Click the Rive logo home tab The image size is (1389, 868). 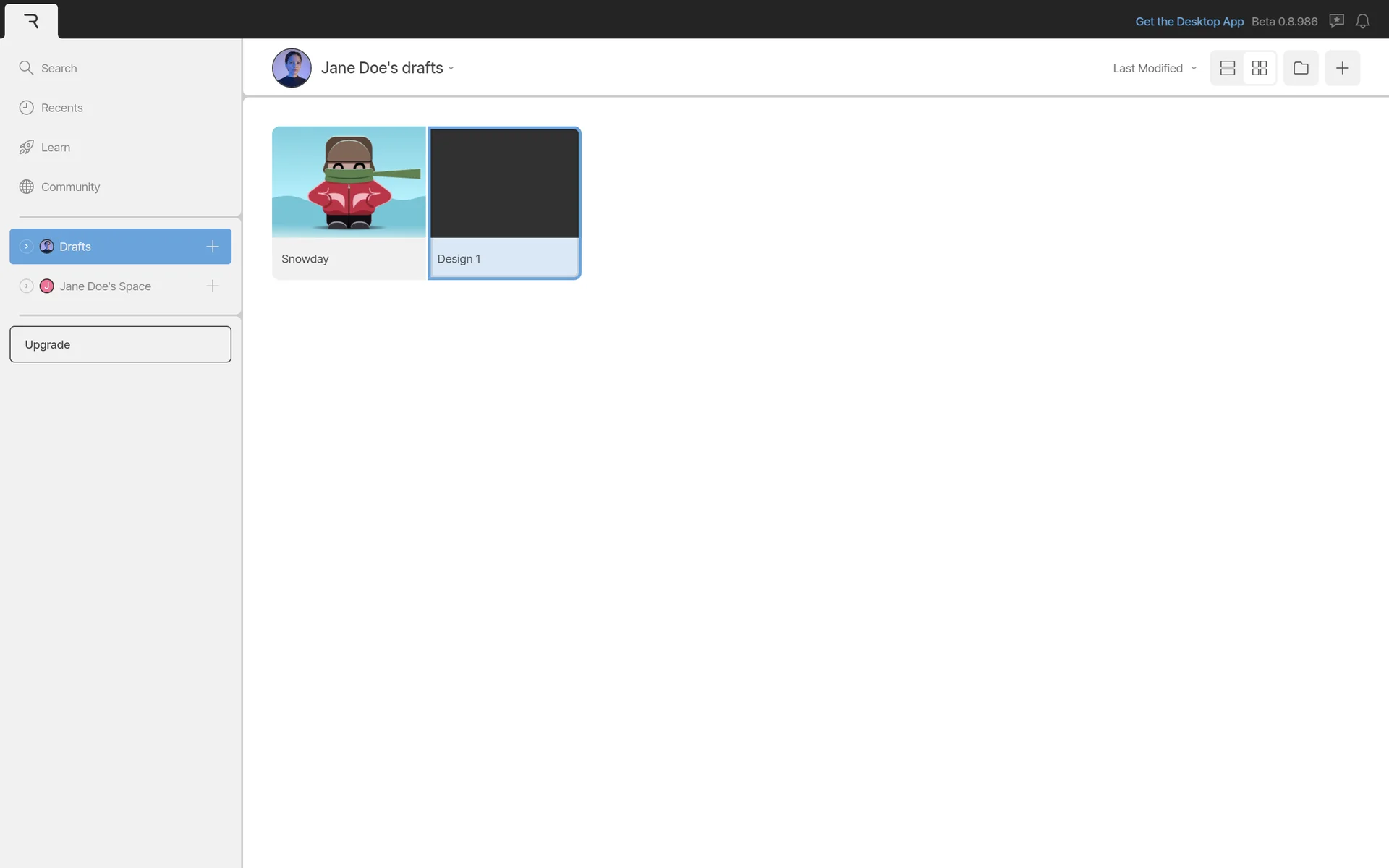(x=31, y=21)
